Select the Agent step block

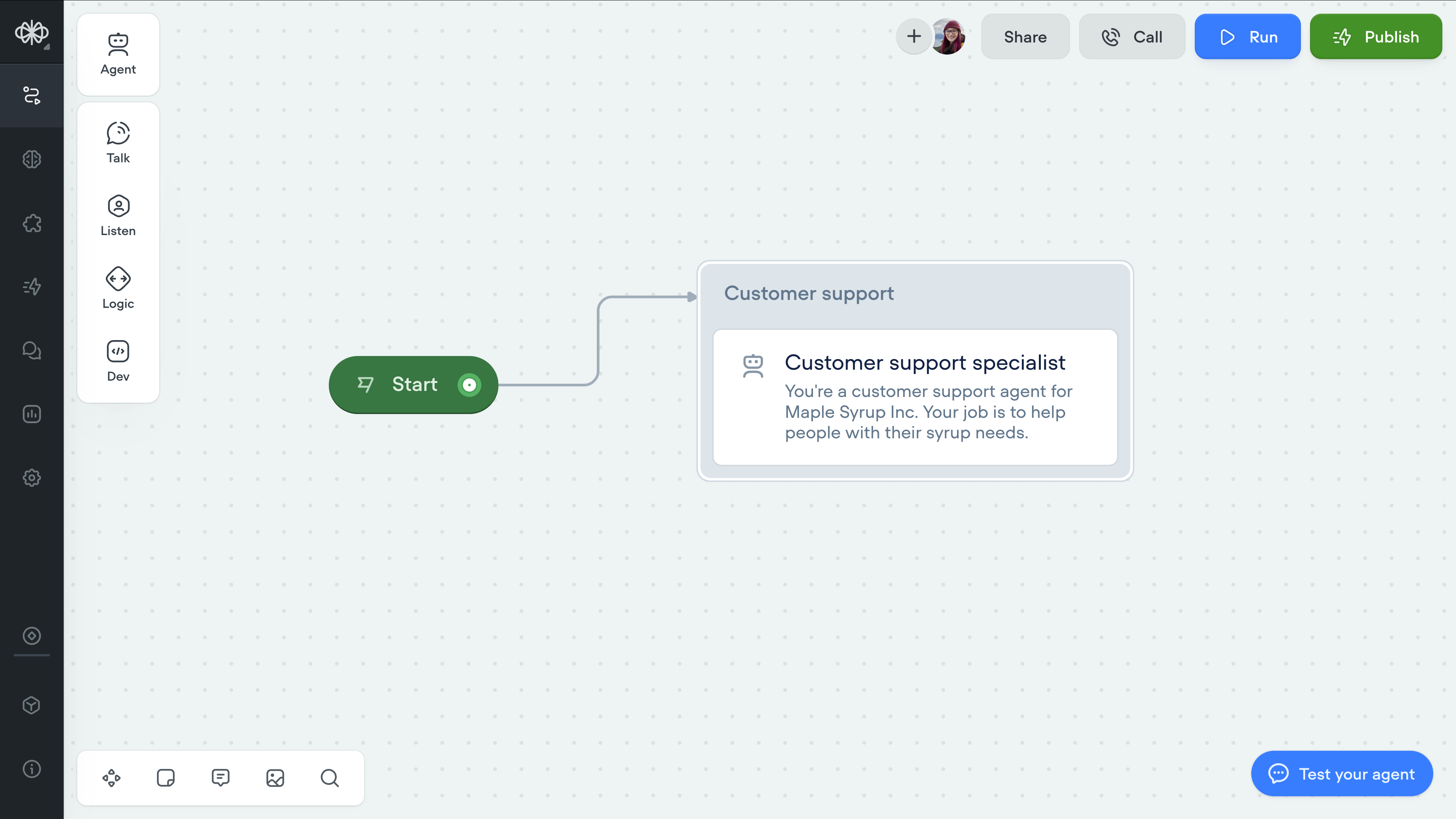click(x=118, y=54)
